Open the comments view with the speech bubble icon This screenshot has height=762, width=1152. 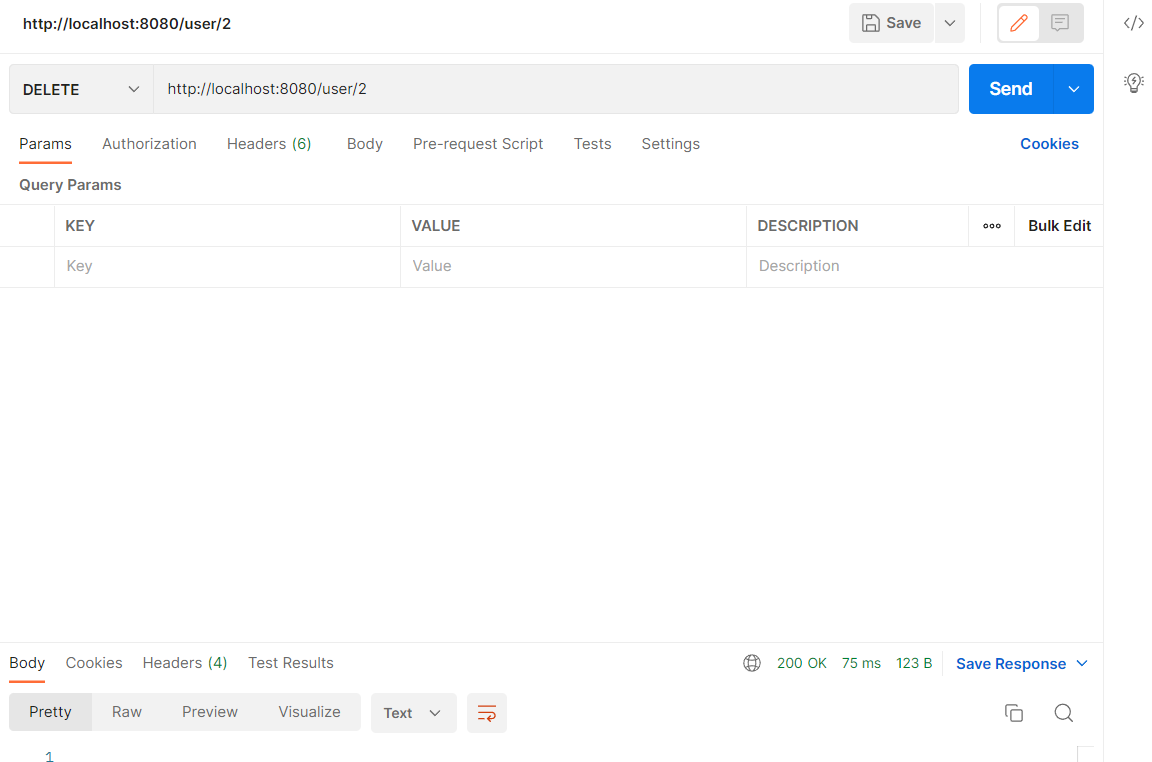pos(1059,23)
